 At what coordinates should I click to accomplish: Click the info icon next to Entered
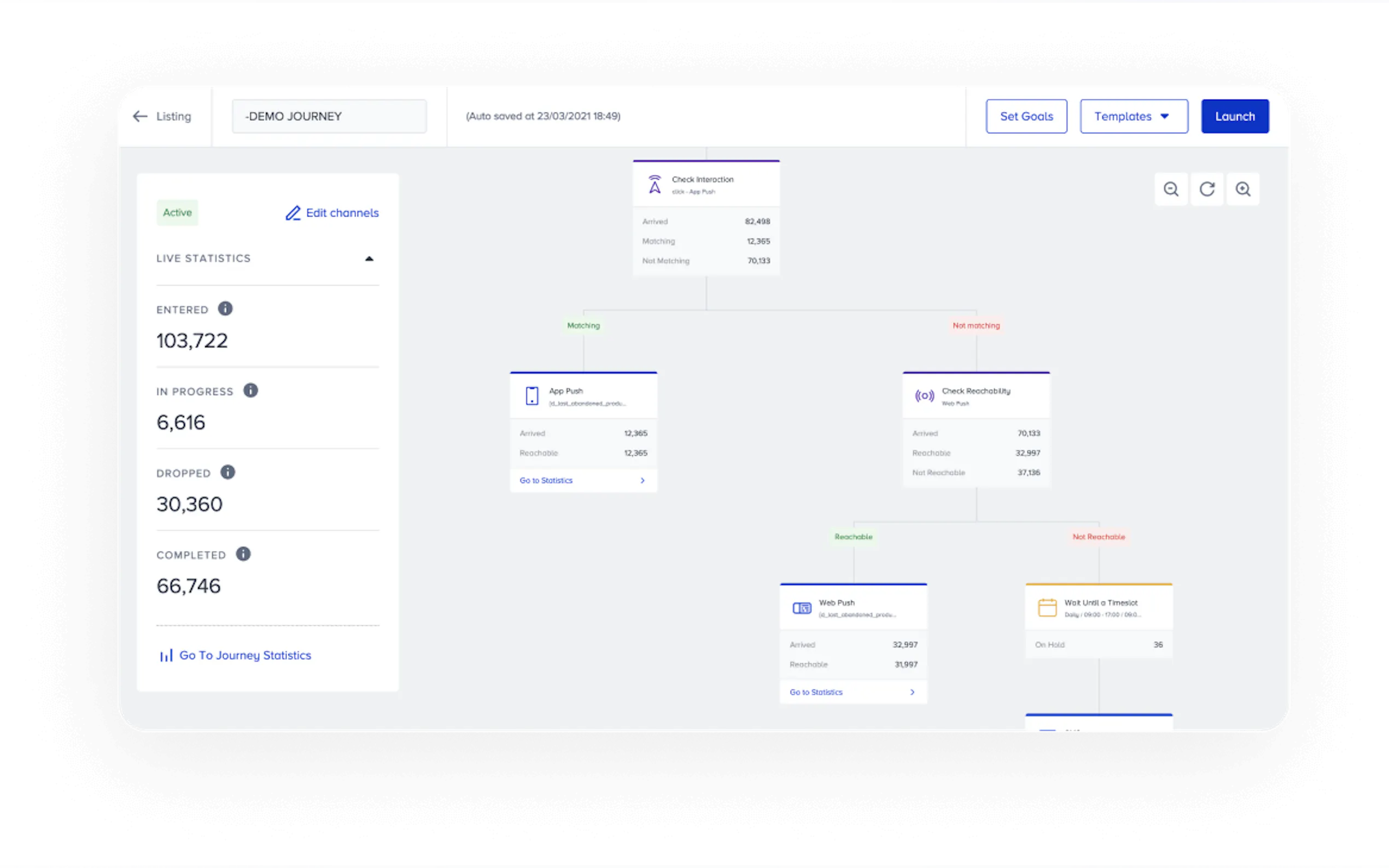pos(225,309)
